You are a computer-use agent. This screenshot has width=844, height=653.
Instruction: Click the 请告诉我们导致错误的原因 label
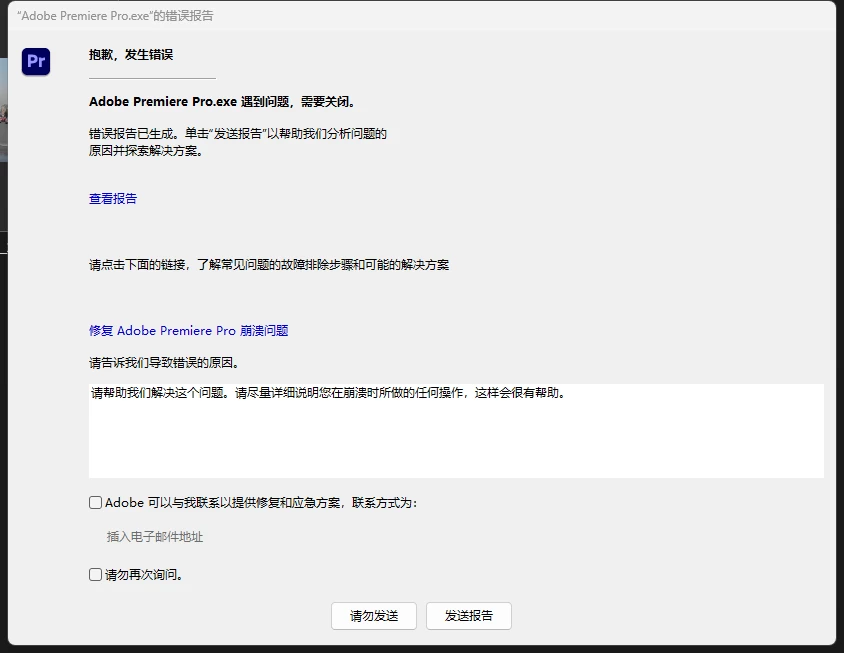click(x=164, y=363)
